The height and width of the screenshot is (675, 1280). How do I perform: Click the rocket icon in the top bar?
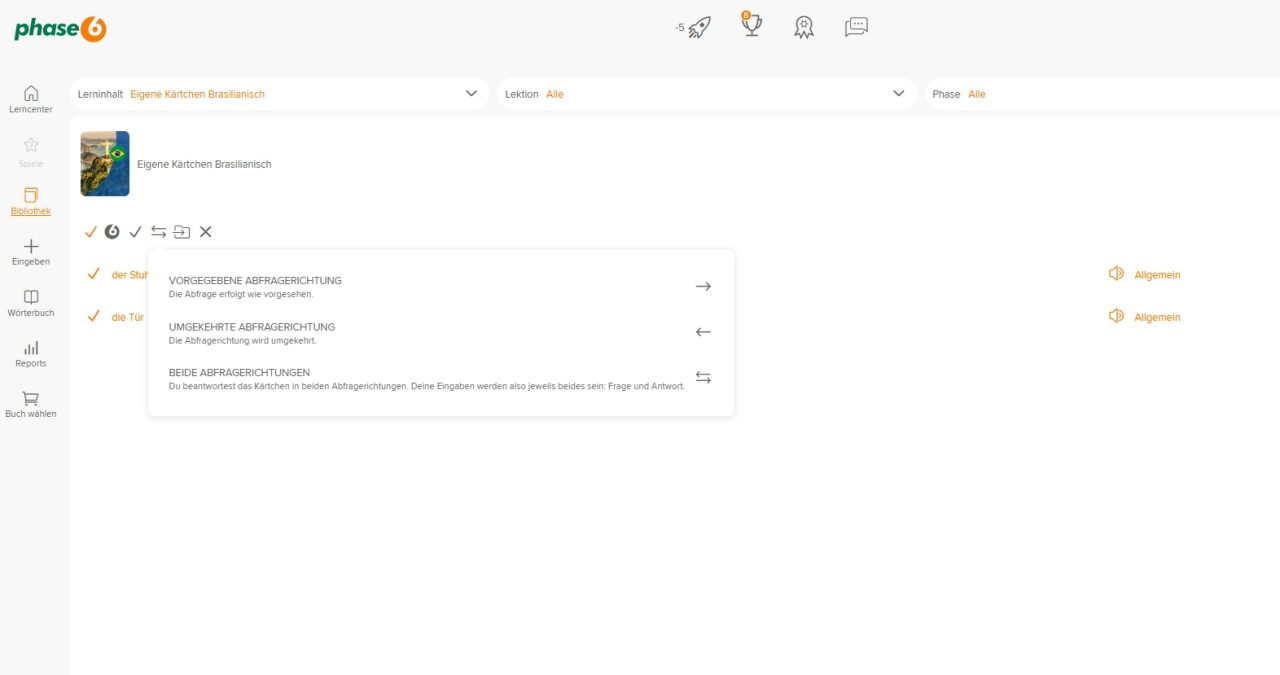click(699, 28)
